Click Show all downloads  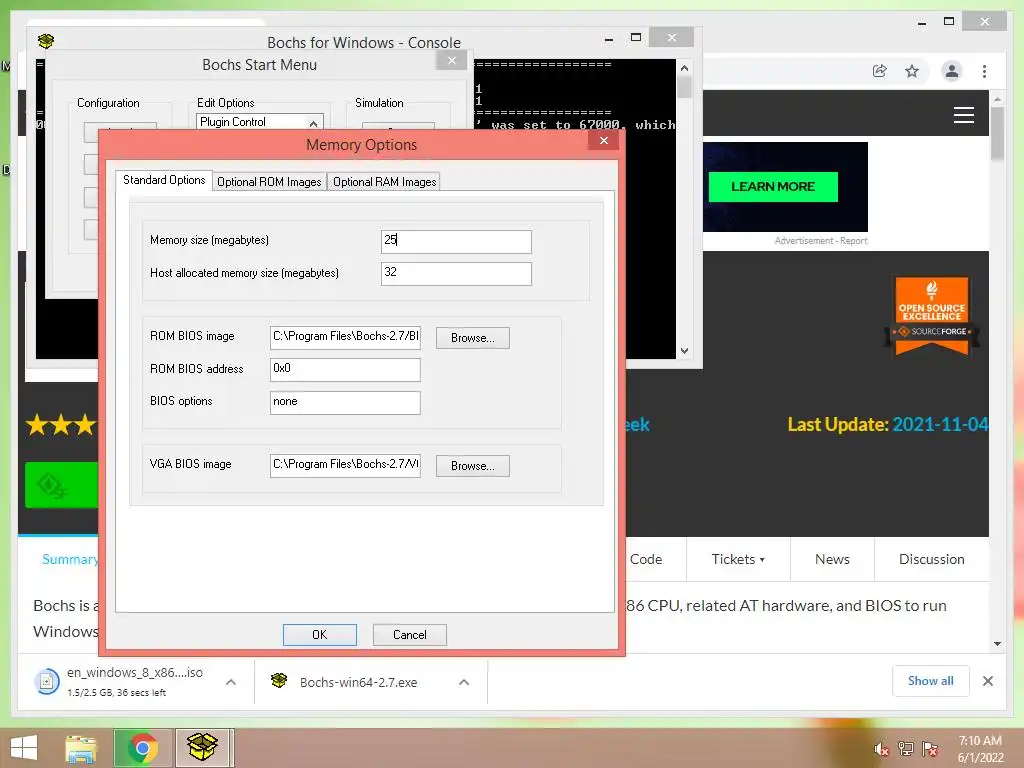click(x=931, y=681)
